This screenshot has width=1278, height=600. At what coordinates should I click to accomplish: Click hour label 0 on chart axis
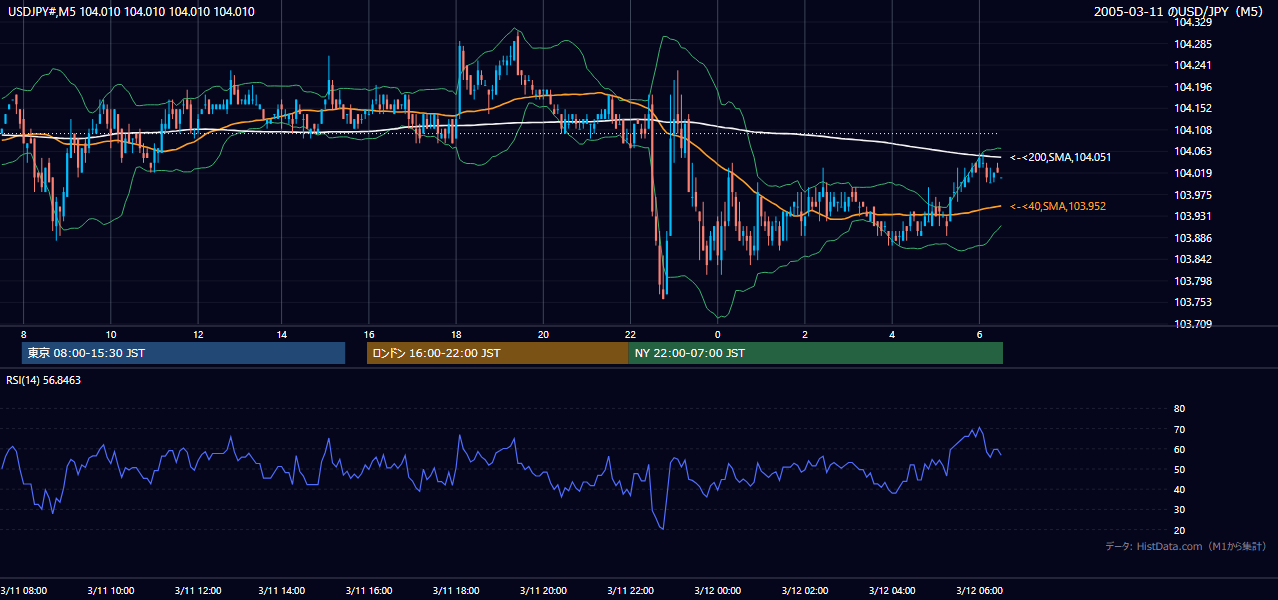pyautogui.click(x=717, y=334)
